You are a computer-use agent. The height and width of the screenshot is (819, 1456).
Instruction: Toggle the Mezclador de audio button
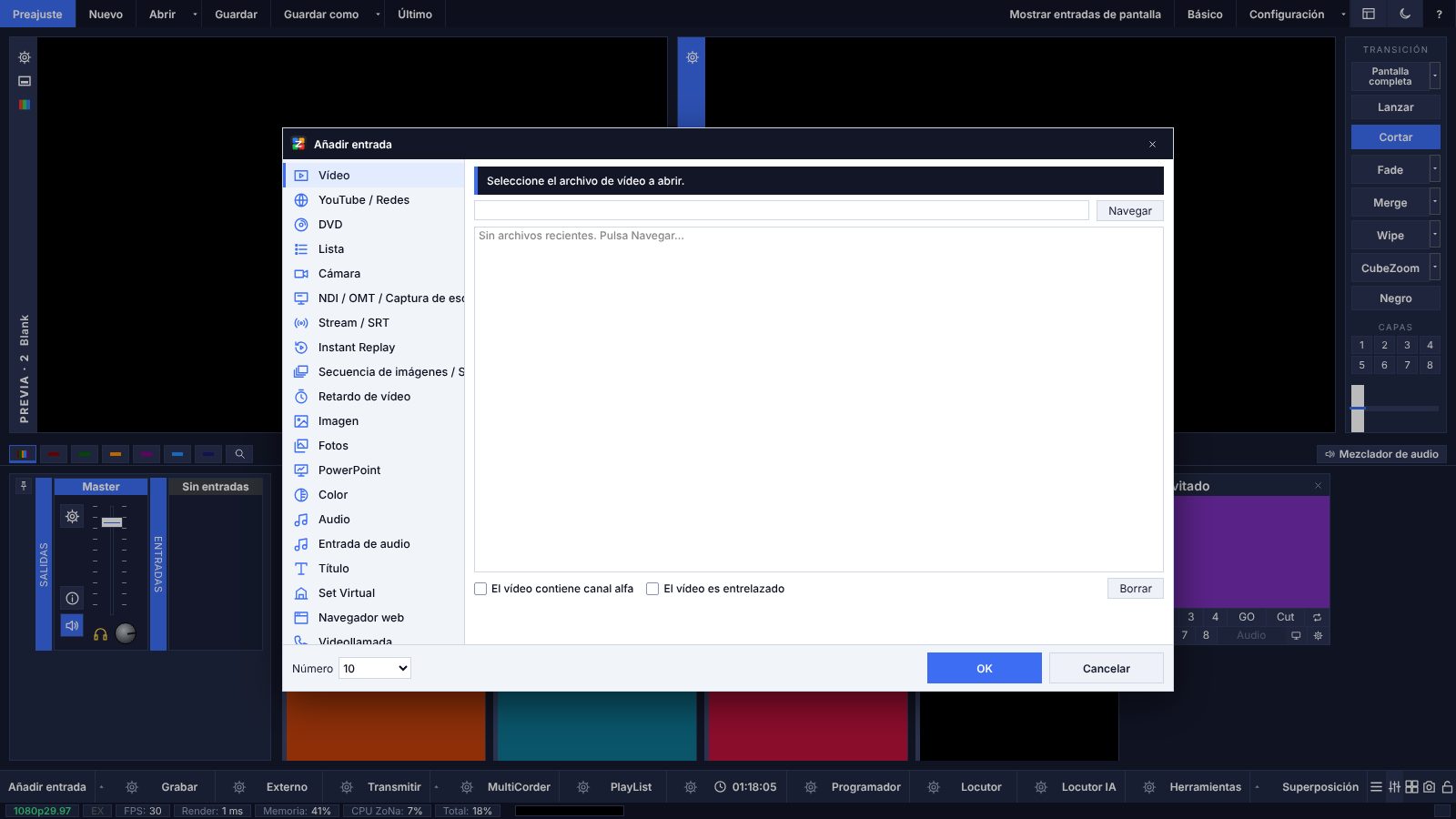click(x=1381, y=454)
